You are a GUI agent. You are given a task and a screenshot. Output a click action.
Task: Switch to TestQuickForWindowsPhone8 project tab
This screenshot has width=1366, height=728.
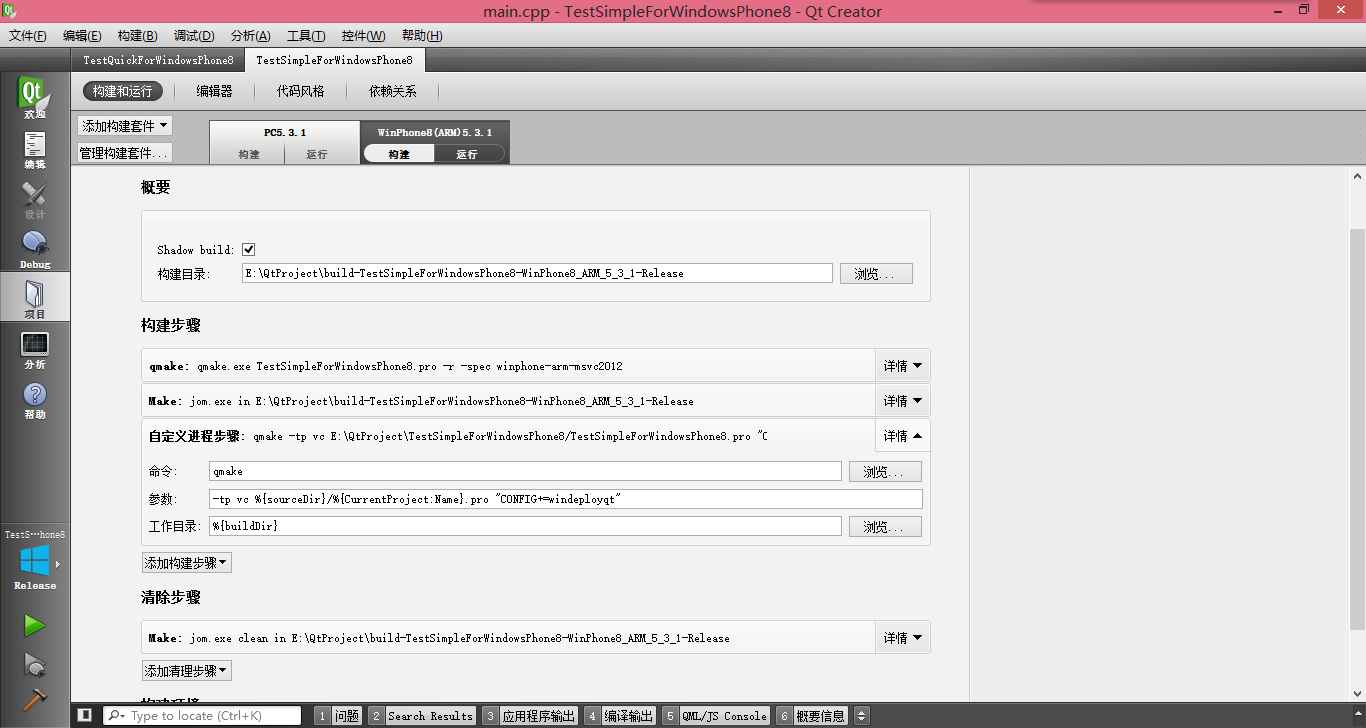158,60
